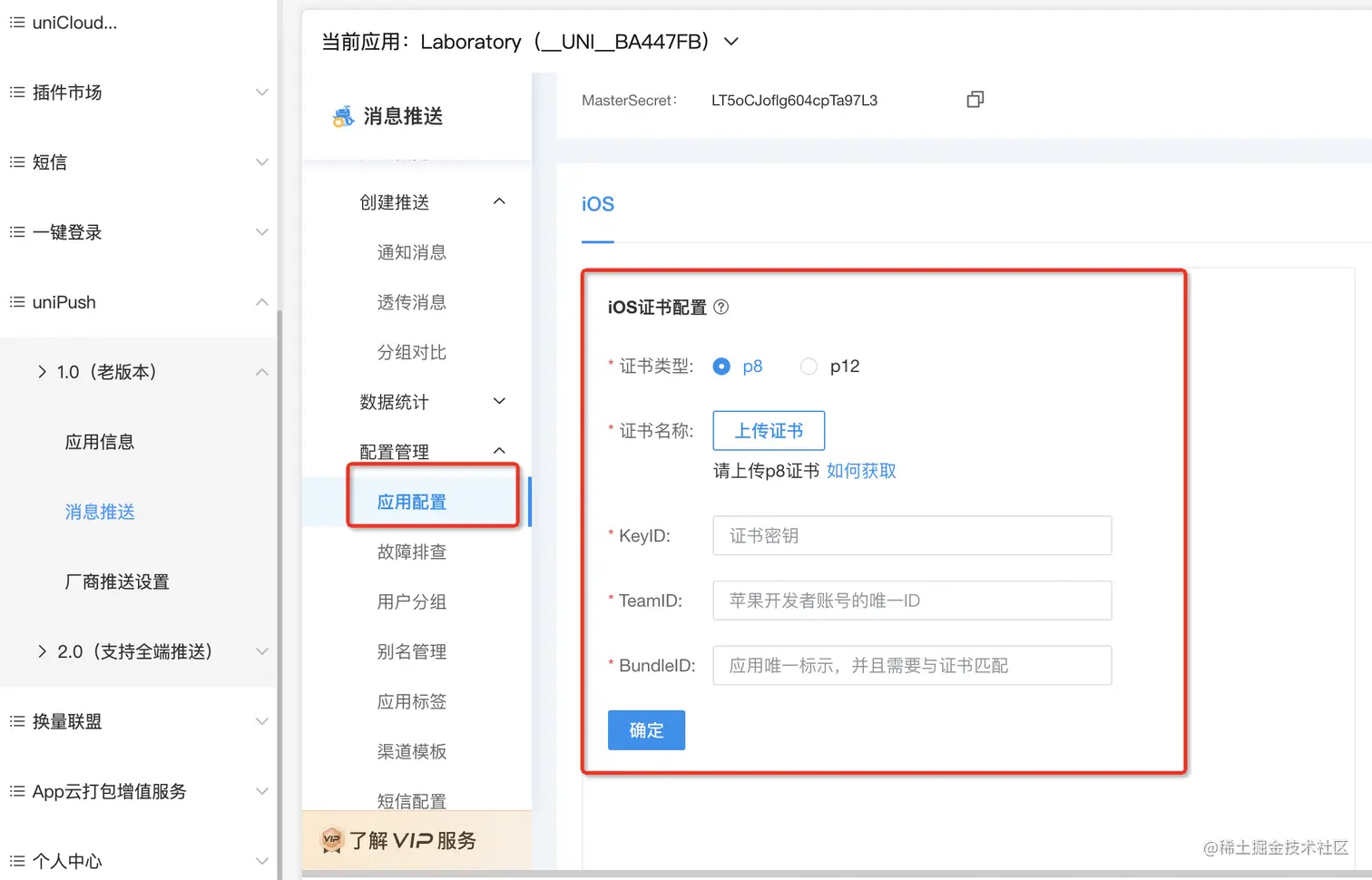Click list icon beside App云打包增值服务
Viewport: 1372px width, 880px height.
17,791
